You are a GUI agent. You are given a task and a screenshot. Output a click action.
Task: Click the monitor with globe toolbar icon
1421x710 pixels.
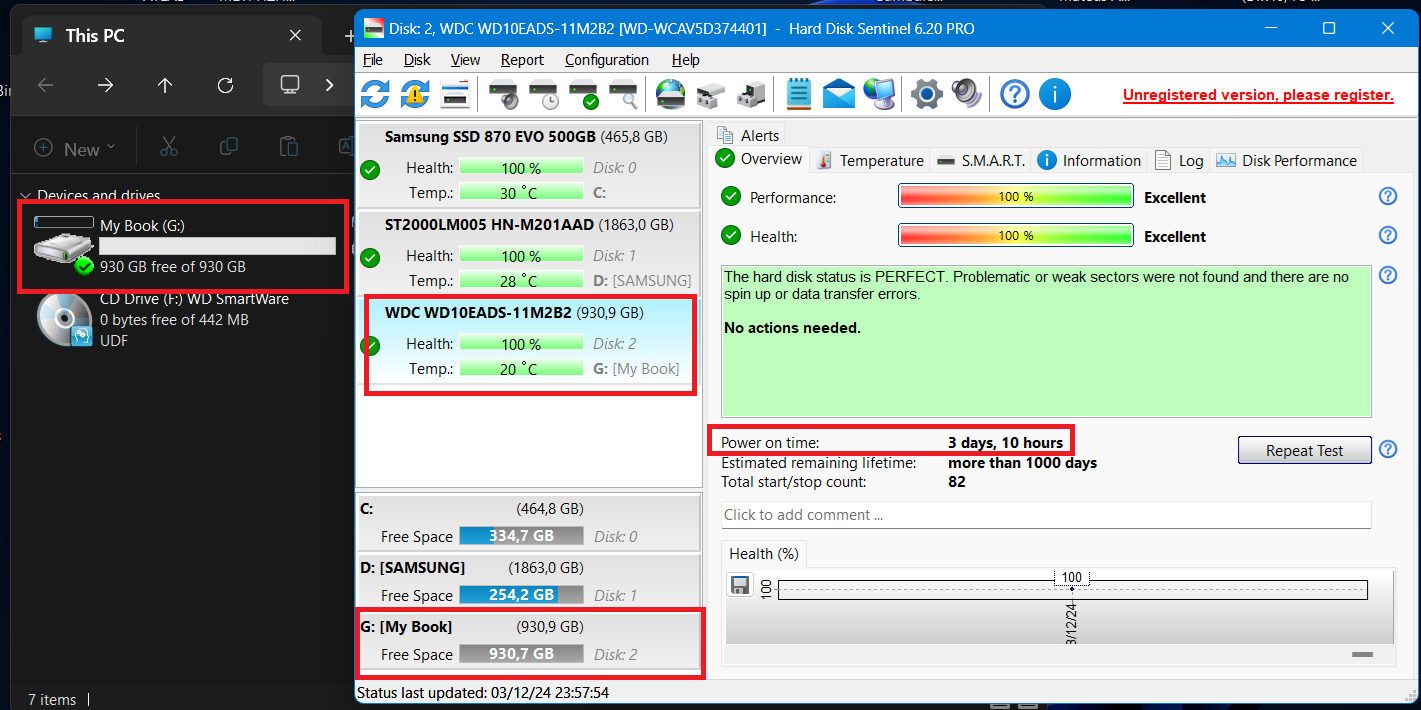click(879, 95)
